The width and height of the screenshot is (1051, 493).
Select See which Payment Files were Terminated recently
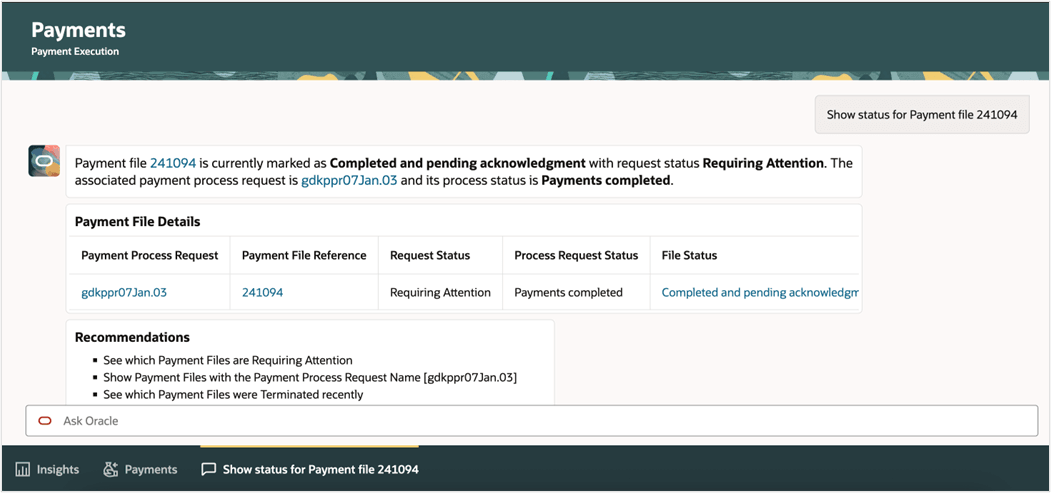[233, 395]
